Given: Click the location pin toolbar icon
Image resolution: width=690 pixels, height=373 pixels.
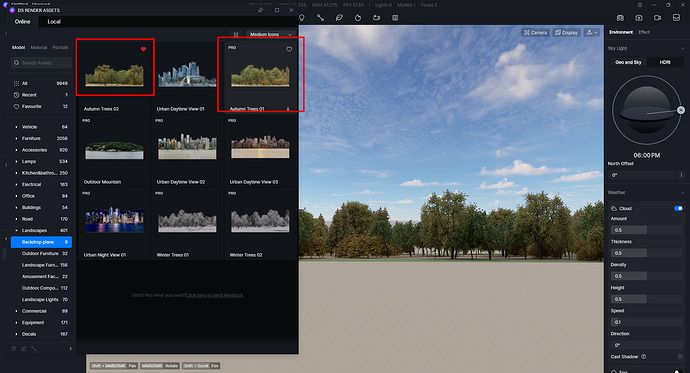Looking at the screenshot, I should tap(302, 18).
